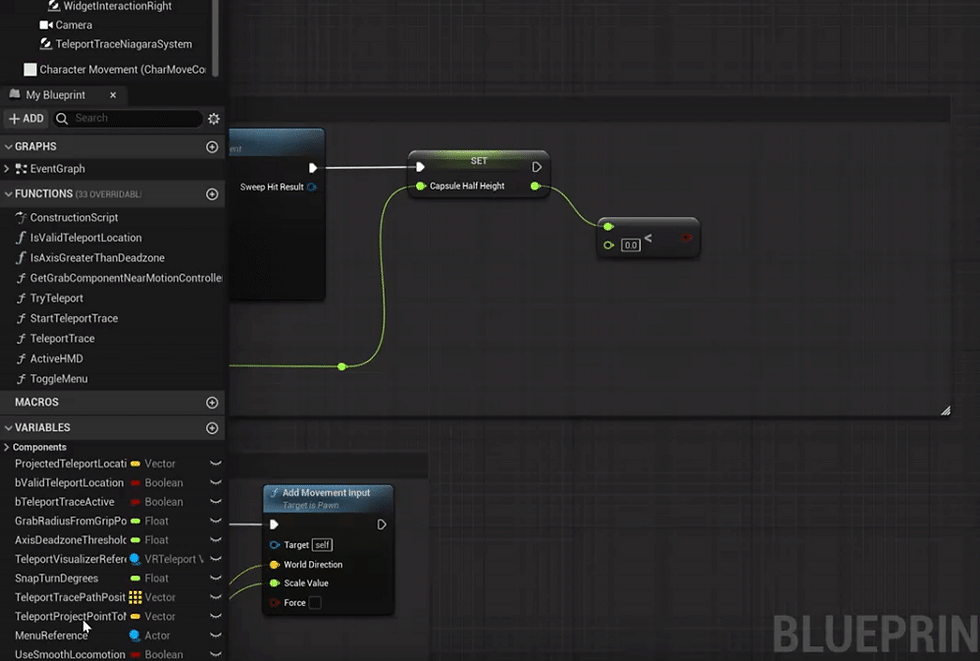The height and width of the screenshot is (661, 980).
Task: Select the My Blueprint tab
Action: [x=56, y=95]
